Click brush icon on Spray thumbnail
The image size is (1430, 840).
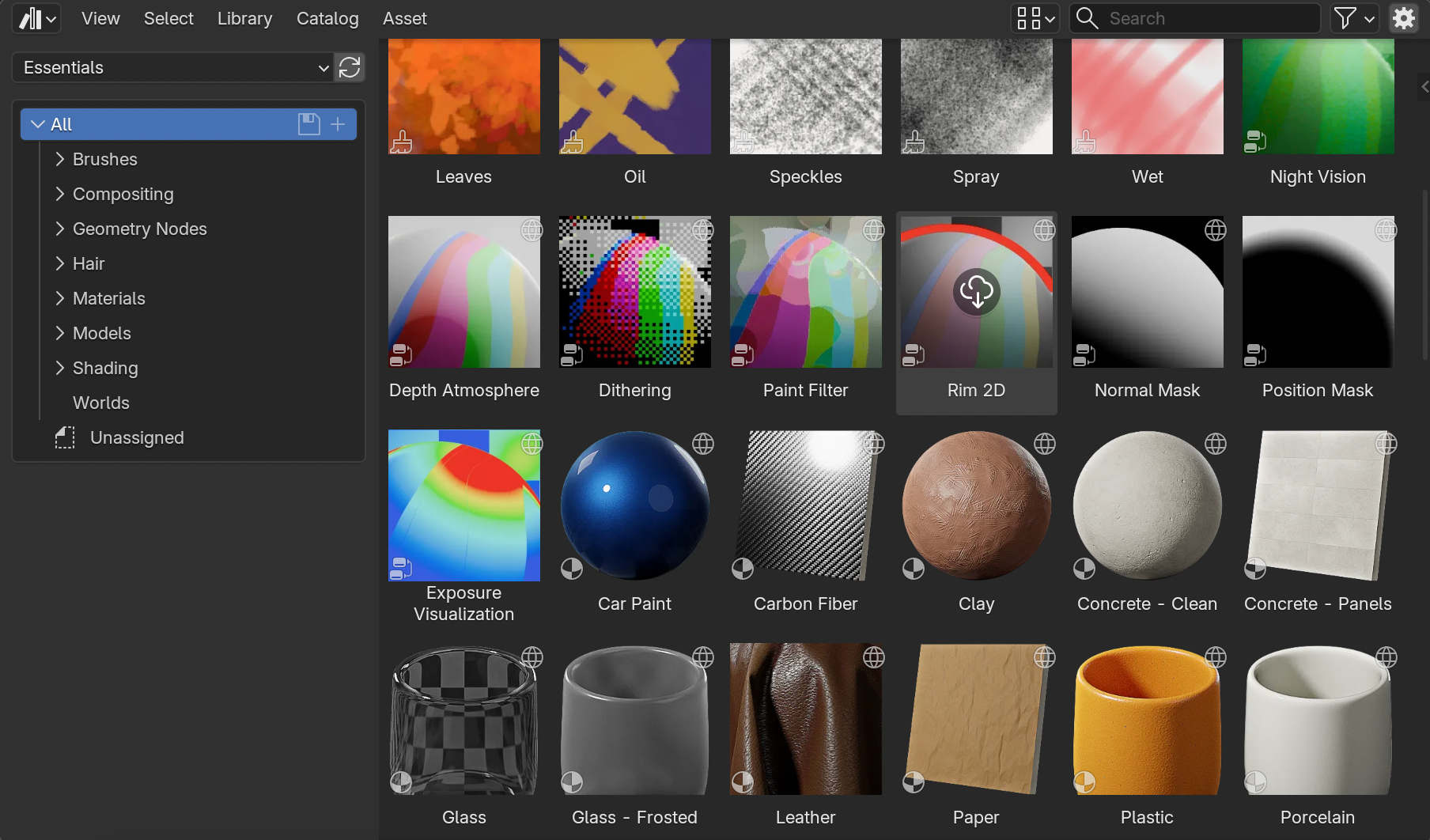[914, 142]
